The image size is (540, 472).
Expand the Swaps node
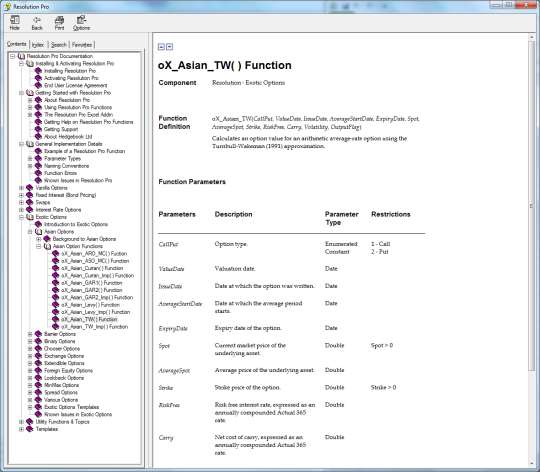pos(21,202)
